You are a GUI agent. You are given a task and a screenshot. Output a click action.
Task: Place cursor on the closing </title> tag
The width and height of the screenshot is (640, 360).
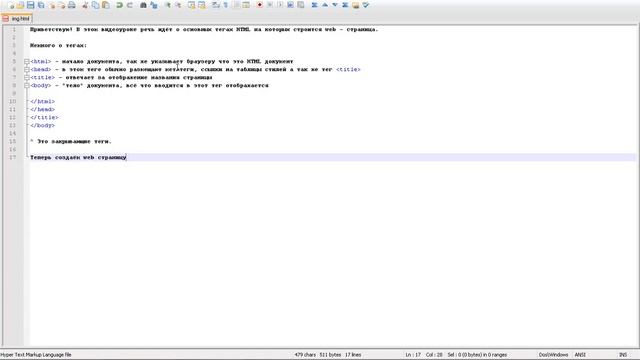pyautogui.click(x=44, y=118)
